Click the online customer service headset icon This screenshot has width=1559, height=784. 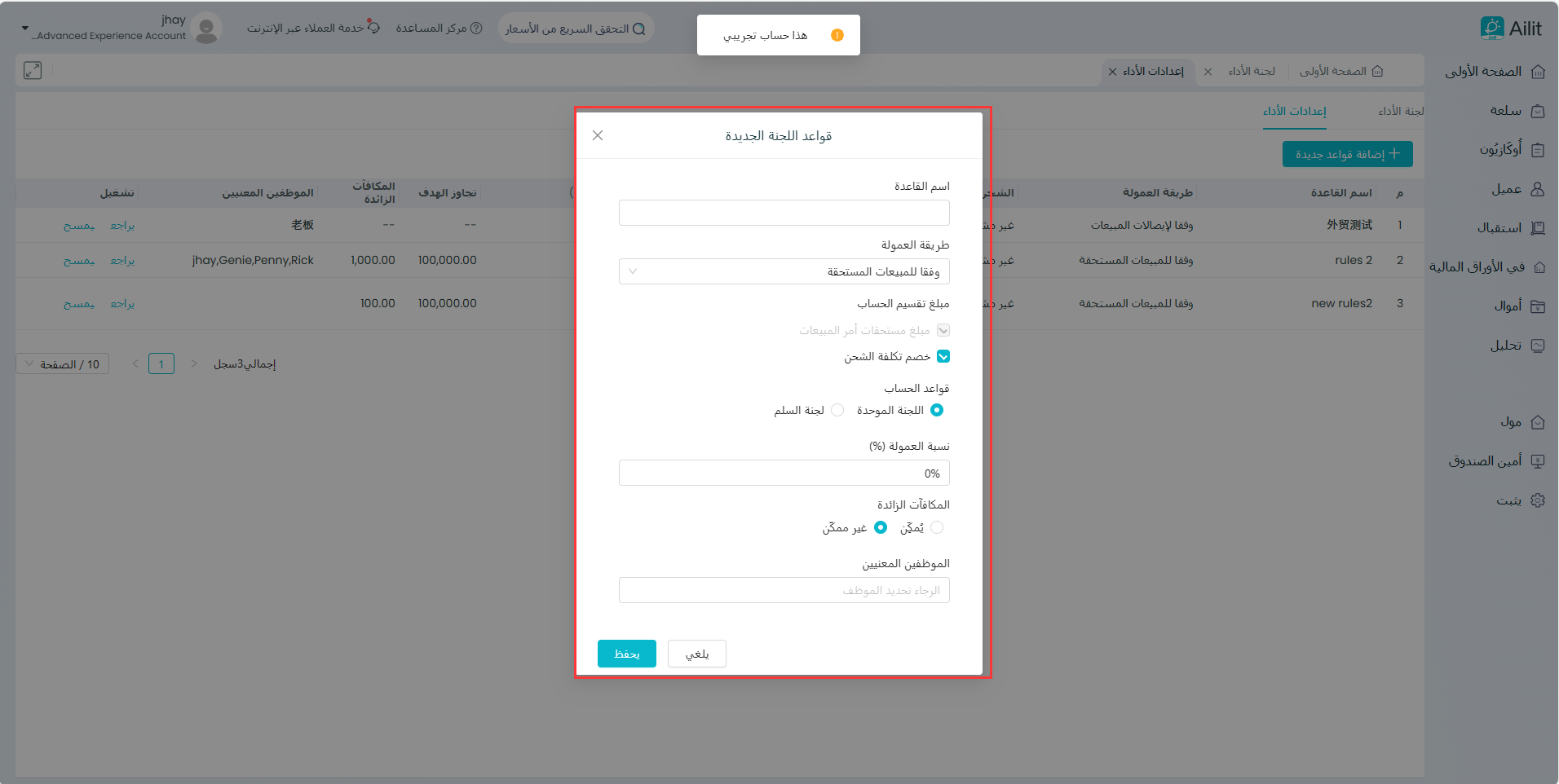tap(373, 28)
